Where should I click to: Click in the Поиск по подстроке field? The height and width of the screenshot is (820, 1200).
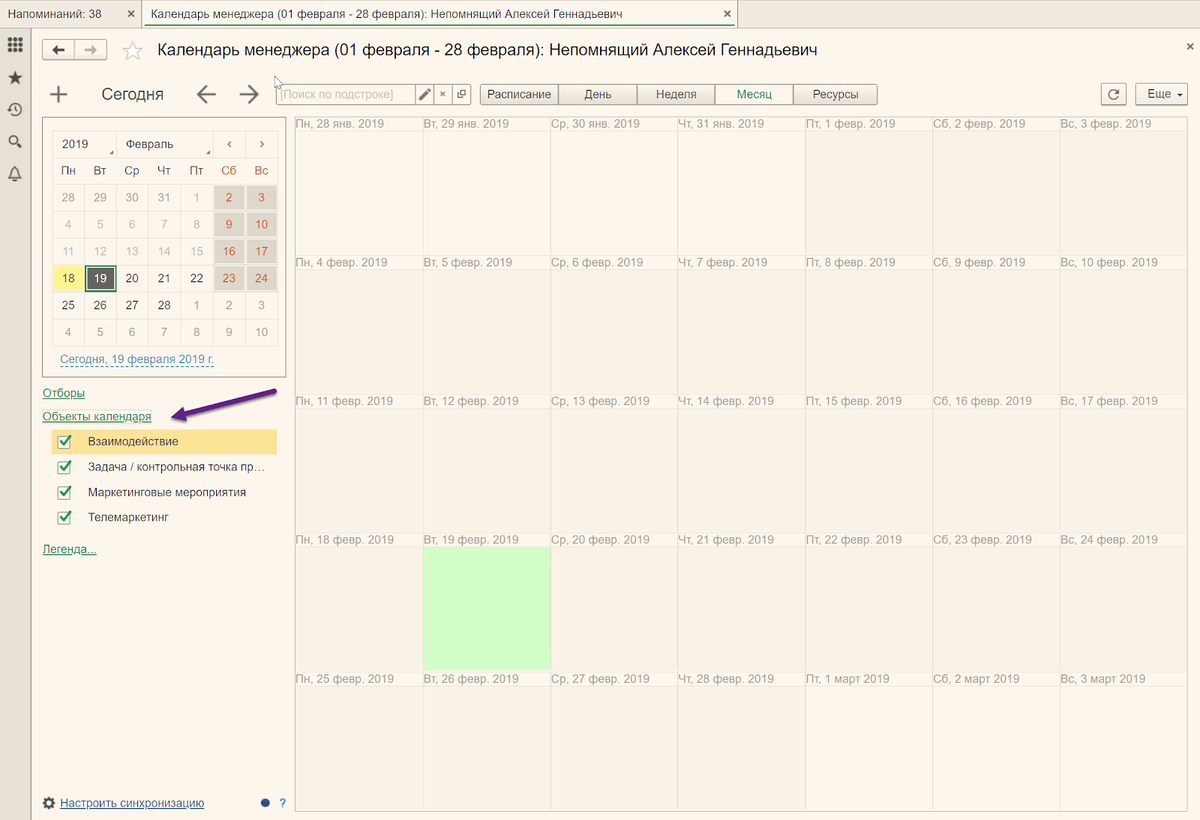point(346,94)
